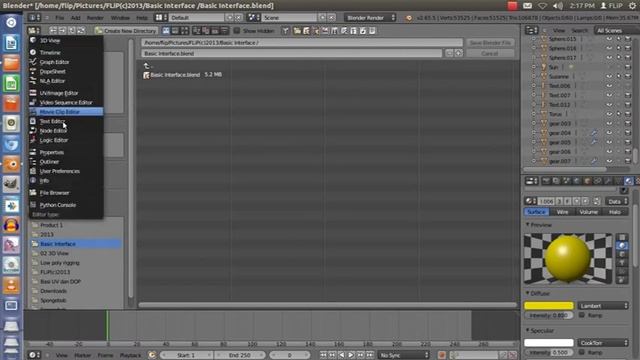
Task: Open the No Sync dropdown in timeline
Action: [x=404, y=356]
